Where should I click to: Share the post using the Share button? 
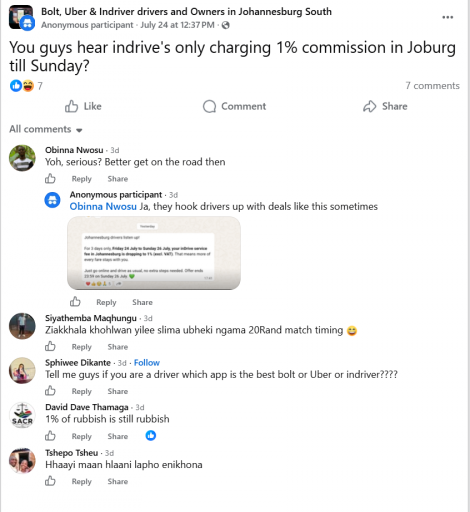tap(385, 106)
